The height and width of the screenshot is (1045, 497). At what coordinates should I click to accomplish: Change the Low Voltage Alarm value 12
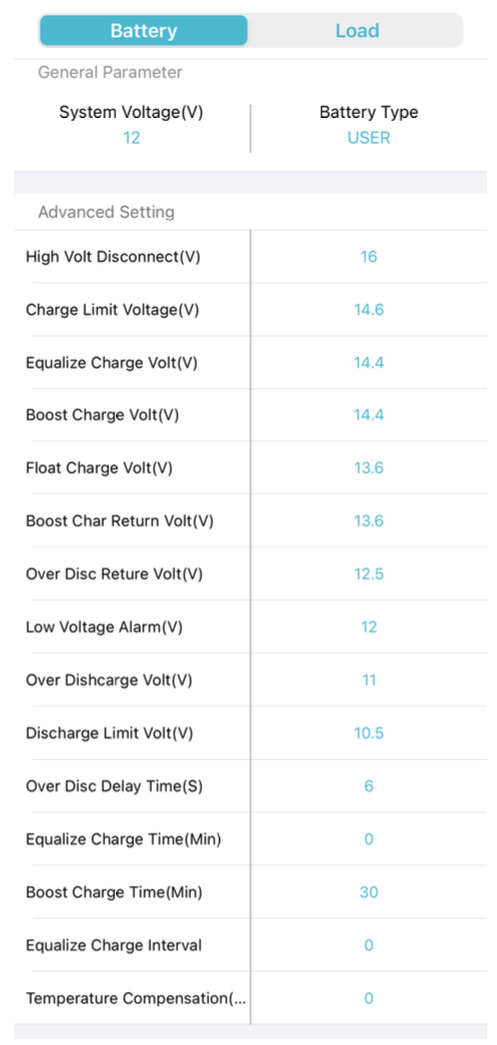[x=368, y=627]
